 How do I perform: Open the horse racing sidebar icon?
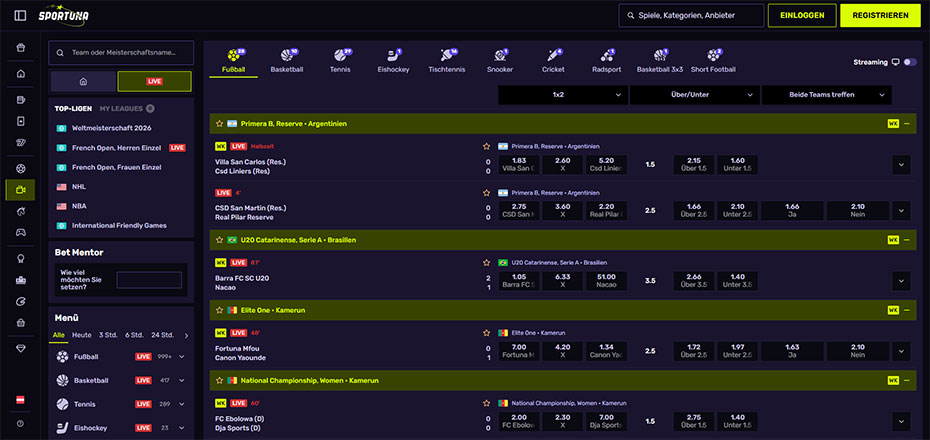[21, 211]
